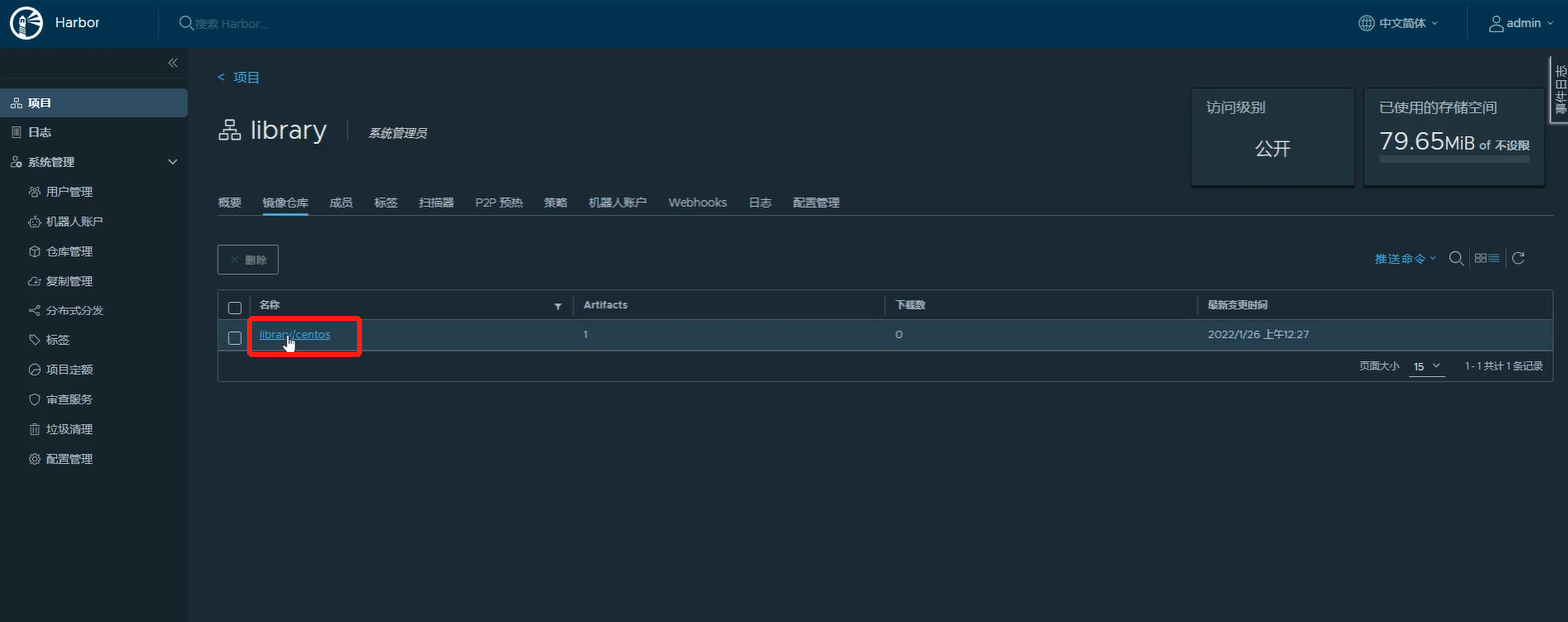Switch to the 概要 tab
This screenshot has height=622, width=1568.
pyautogui.click(x=230, y=202)
